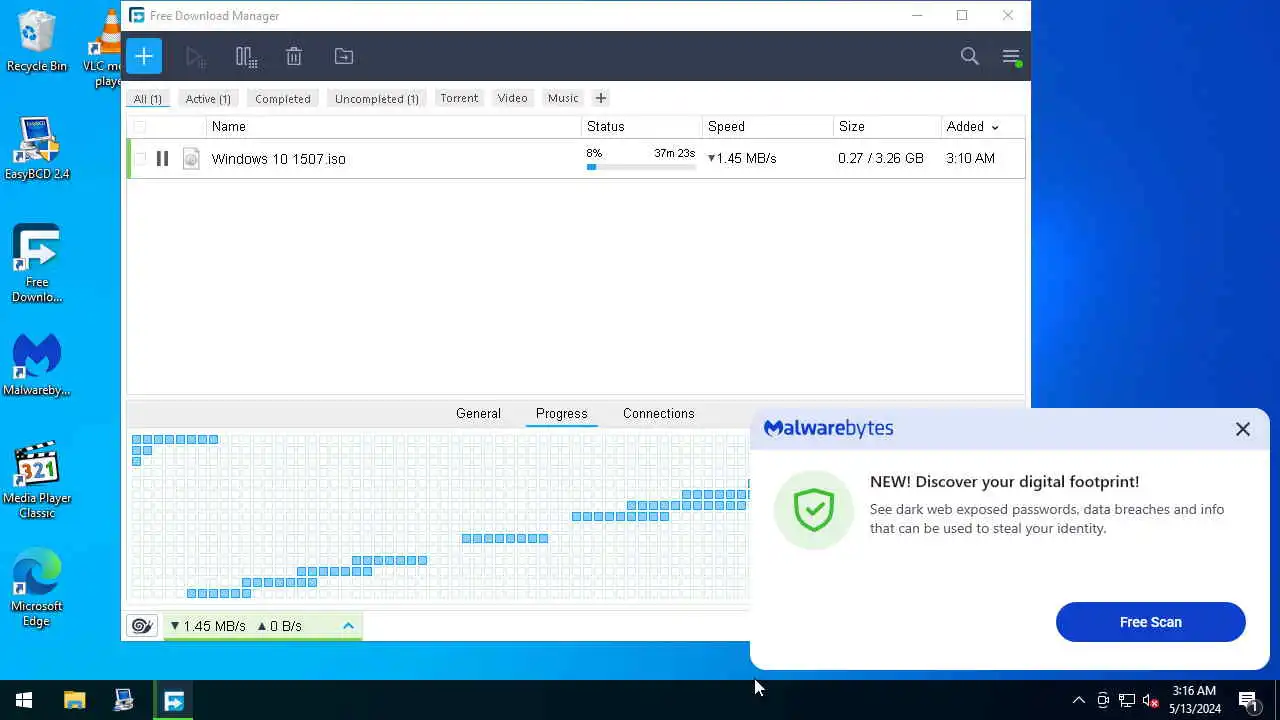Show the Music filter
This screenshot has height=720, width=1280.
[x=563, y=98]
